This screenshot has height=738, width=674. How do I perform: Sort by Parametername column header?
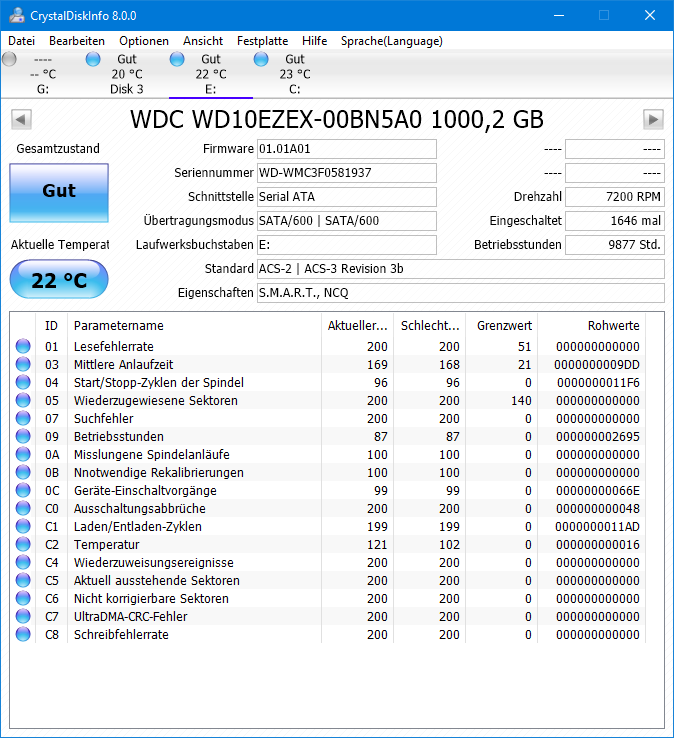194,326
